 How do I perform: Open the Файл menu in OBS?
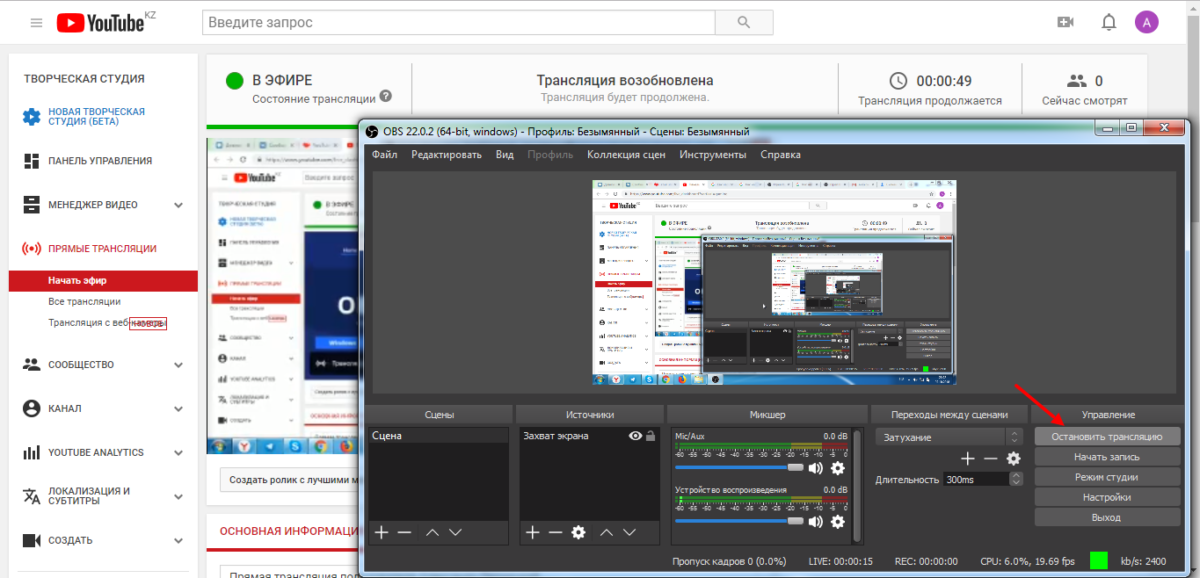click(384, 155)
